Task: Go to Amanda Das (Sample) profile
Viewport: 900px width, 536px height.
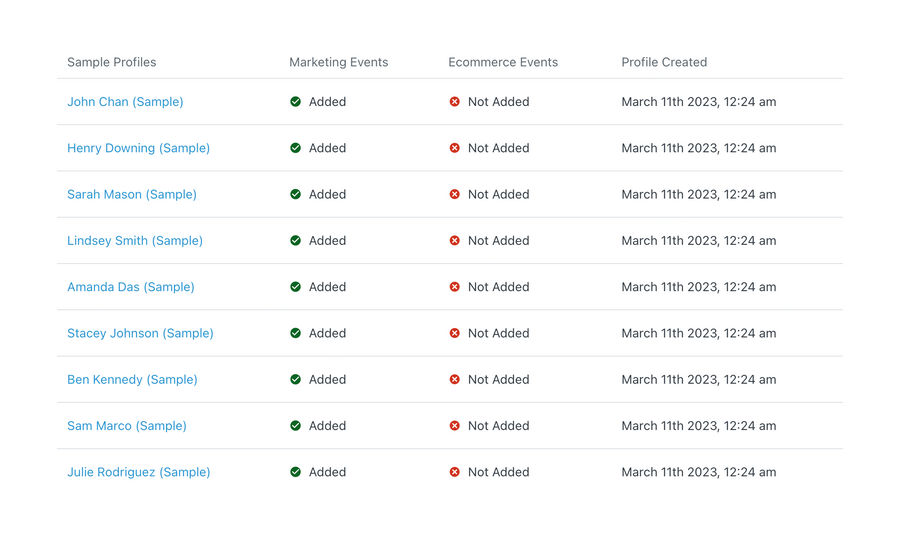Action: (131, 287)
